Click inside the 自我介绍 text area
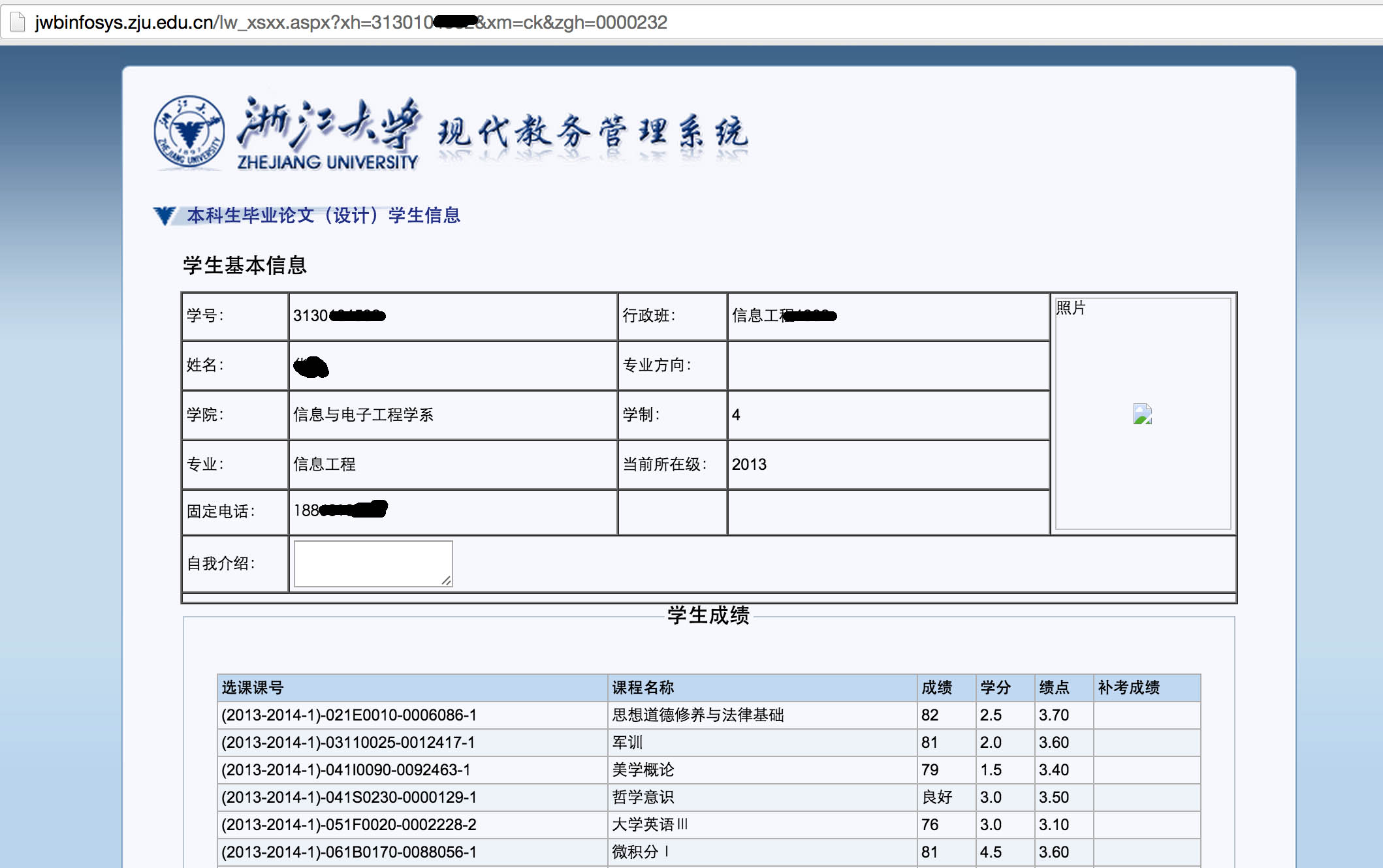Image resolution: width=1383 pixels, height=868 pixels. tap(373, 563)
